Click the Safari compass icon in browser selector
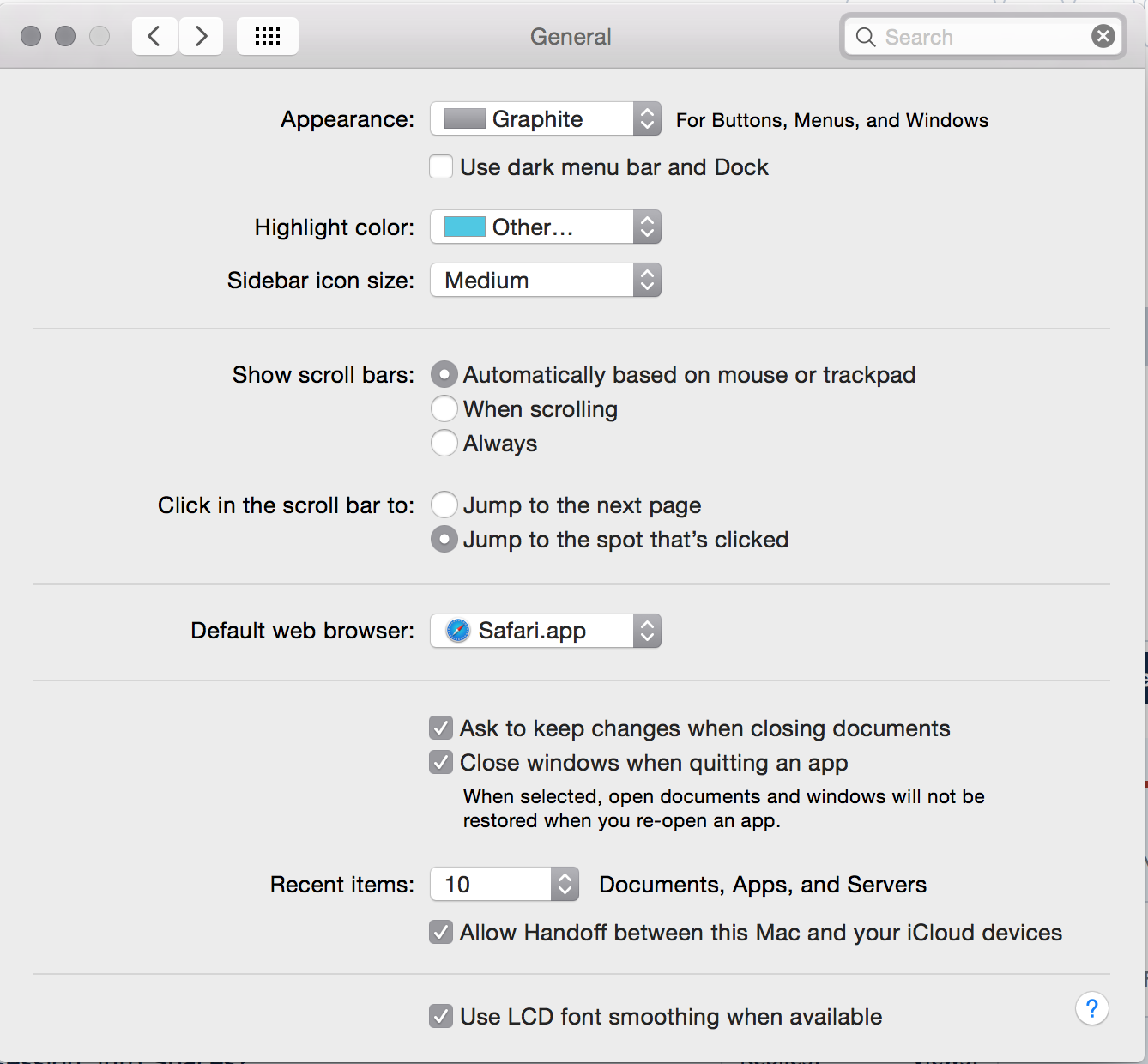Image resolution: width=1148 pixels, height=1064 pixels. pos(458,631)
